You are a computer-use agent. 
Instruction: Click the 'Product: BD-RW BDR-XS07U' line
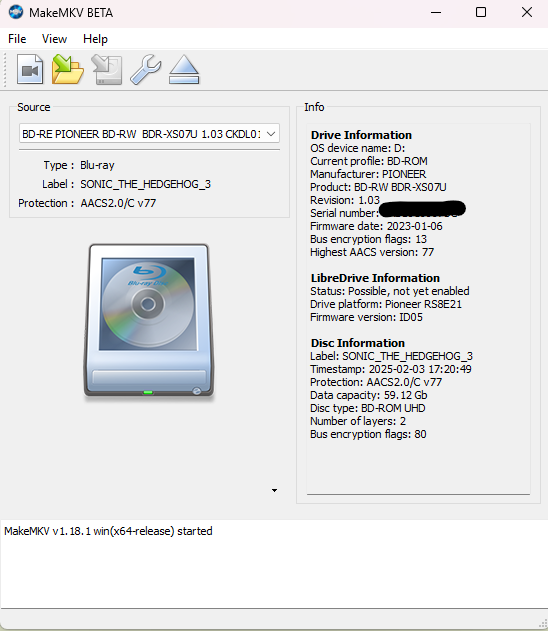point(378,187)
